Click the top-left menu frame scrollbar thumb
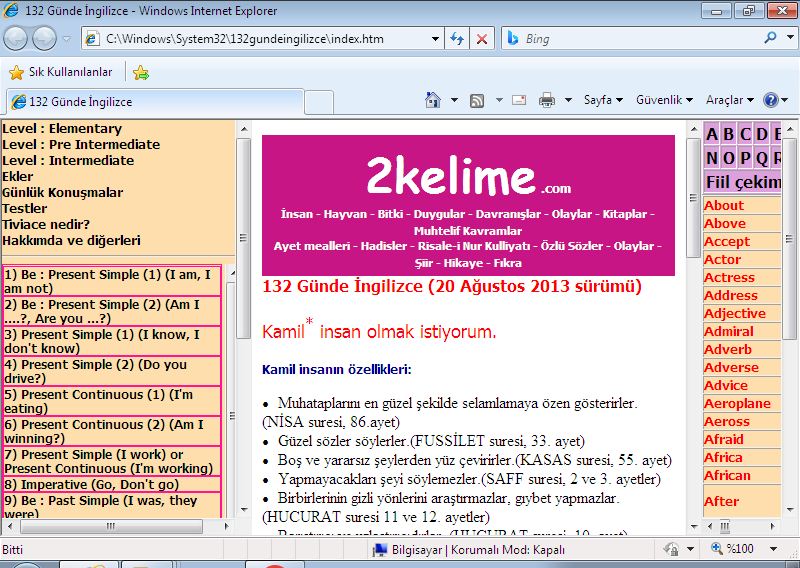The width and height of the screenshot is (800, 568). 243,238
